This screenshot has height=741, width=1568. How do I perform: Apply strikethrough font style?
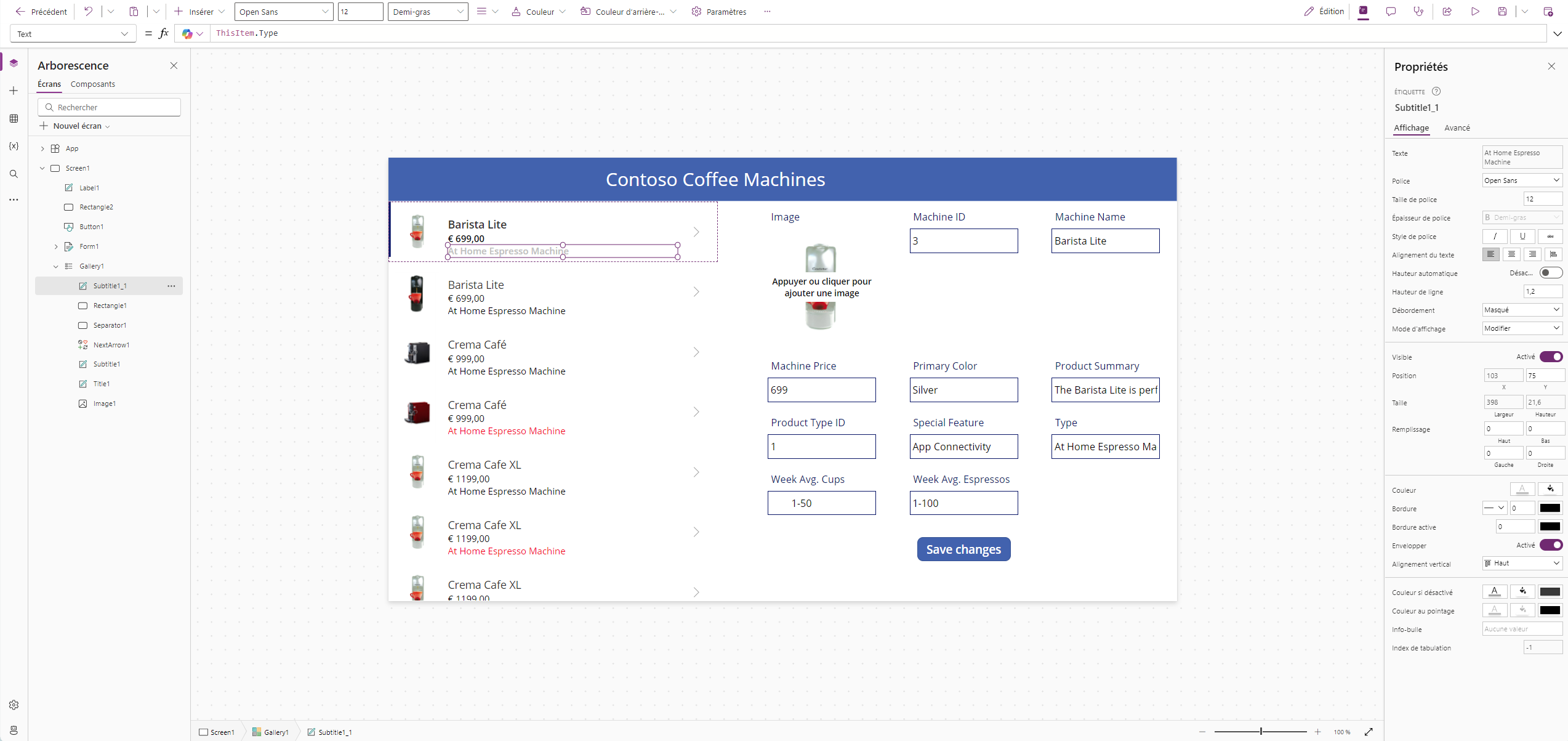point(1550,237)
